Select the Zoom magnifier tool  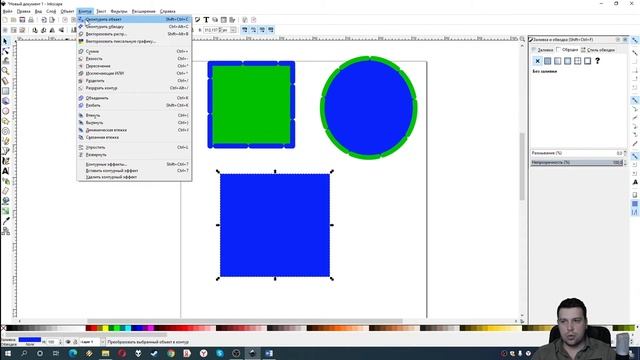pos(5,71)
